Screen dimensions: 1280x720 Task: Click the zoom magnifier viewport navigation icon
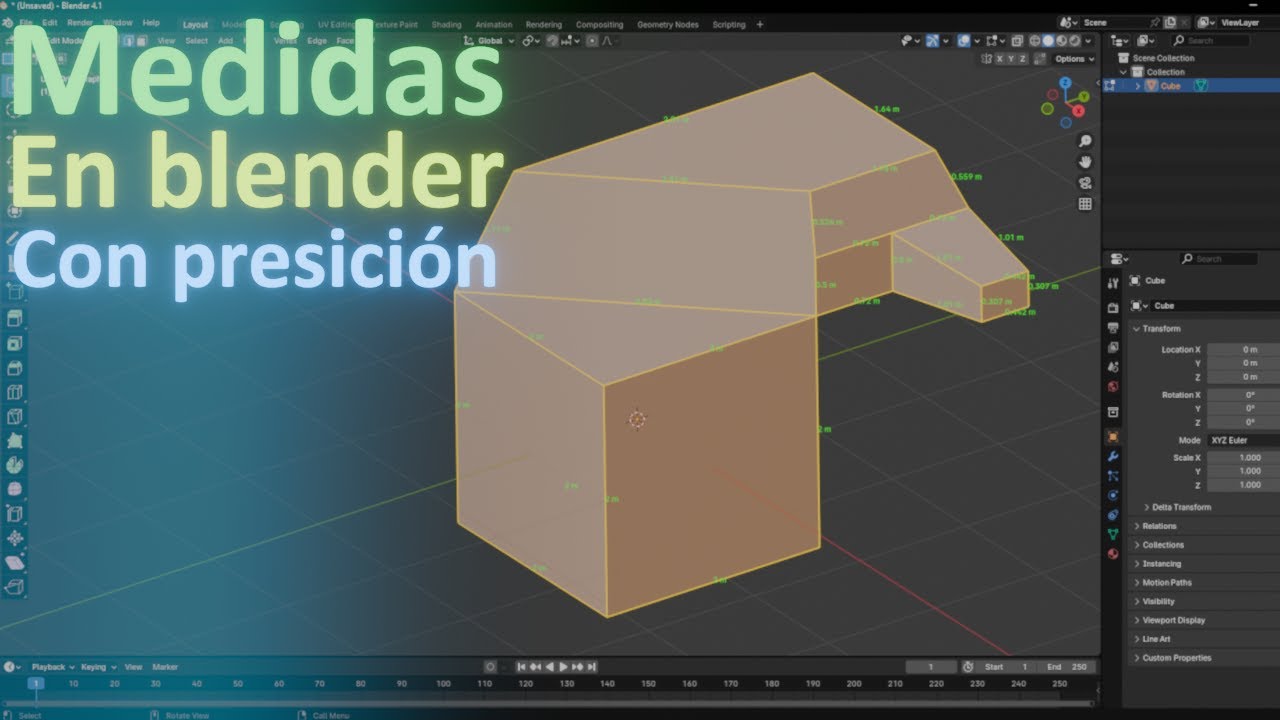pos(1085,141)
